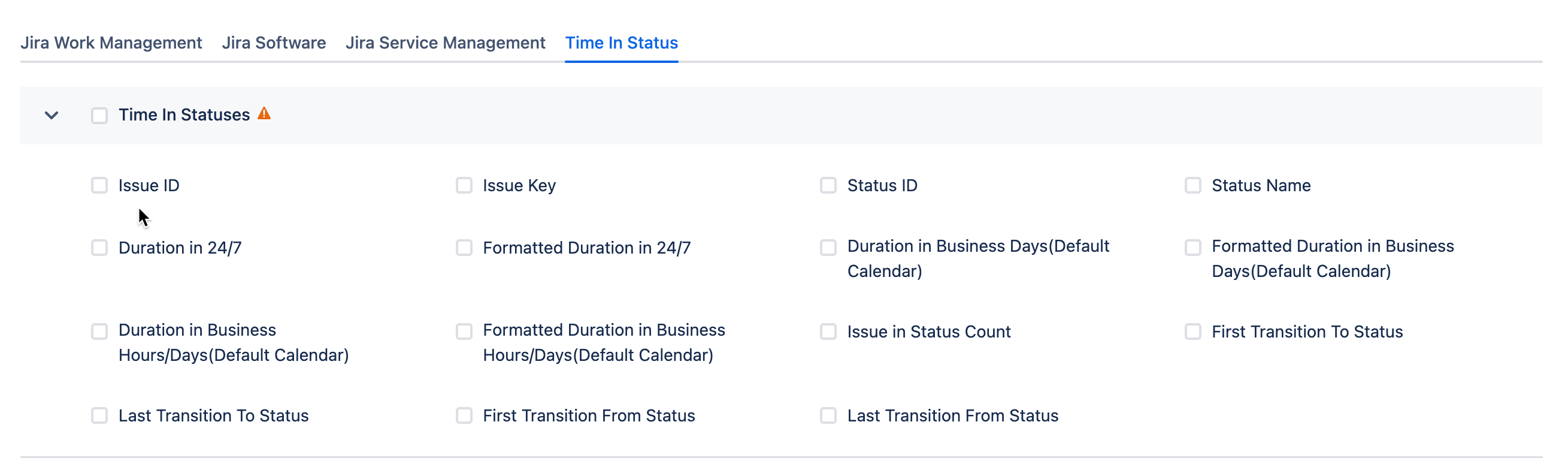
Task: Tick First Transition From Status checkbox
Action: pos(464,415)
